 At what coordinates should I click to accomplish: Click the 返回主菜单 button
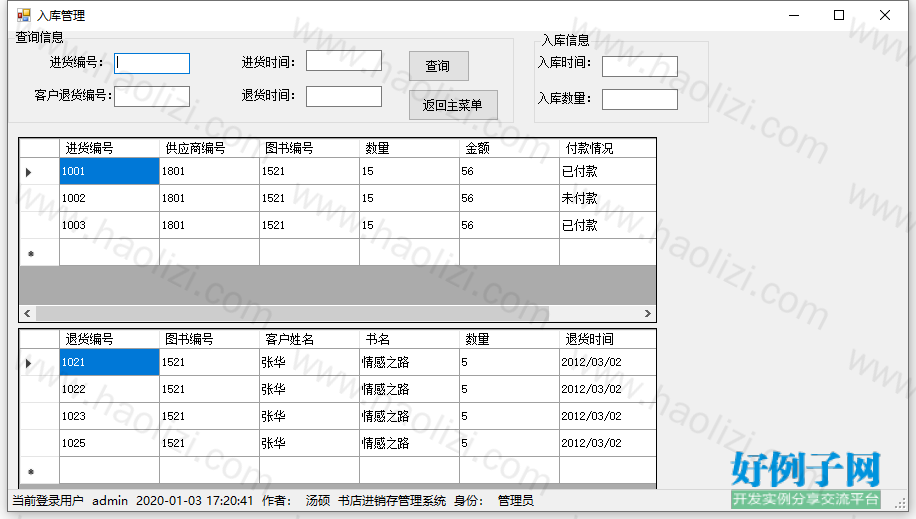453,105
